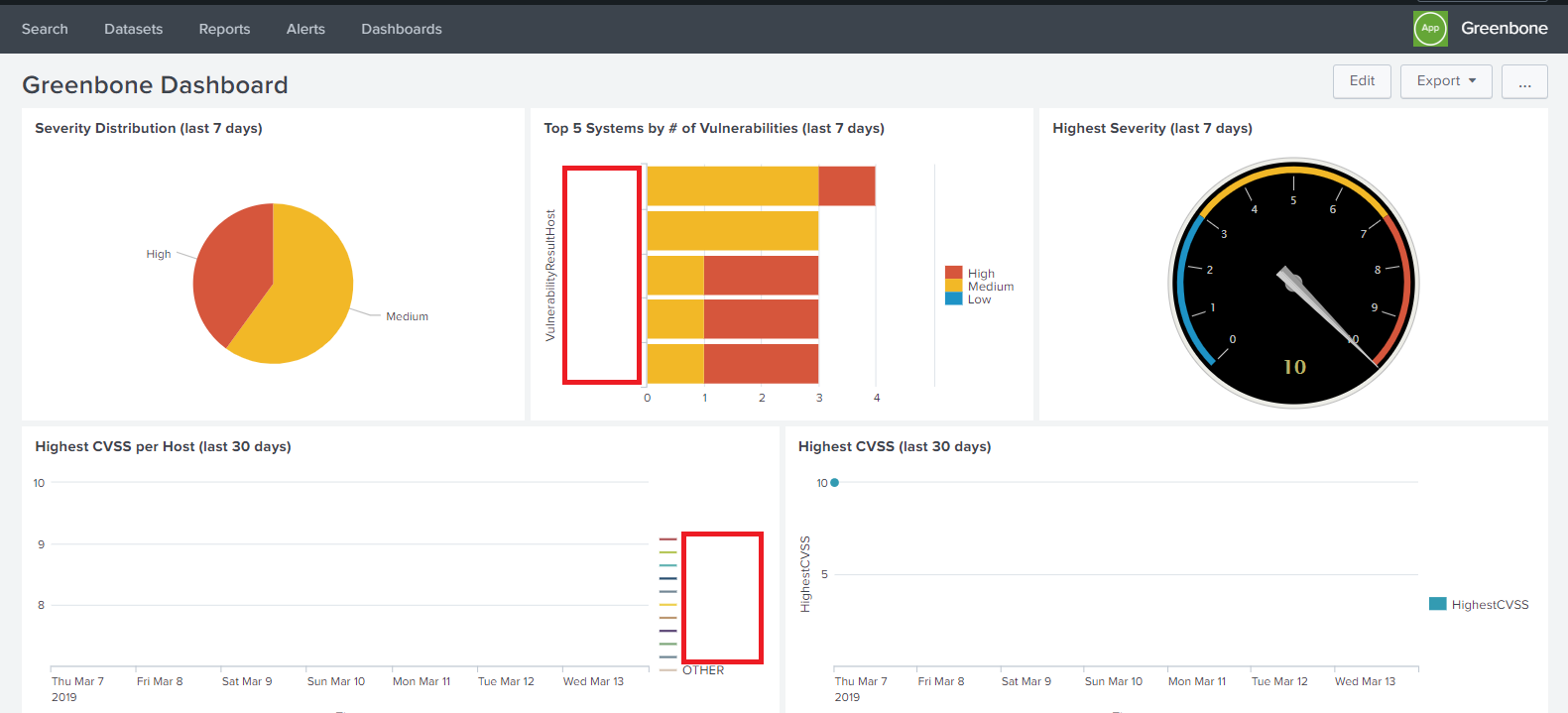This screenshot has height=713, width=1568.
Task: Click the Greenbone Dashboard heading
Action: pyautogui.click(x=155, y=85)
